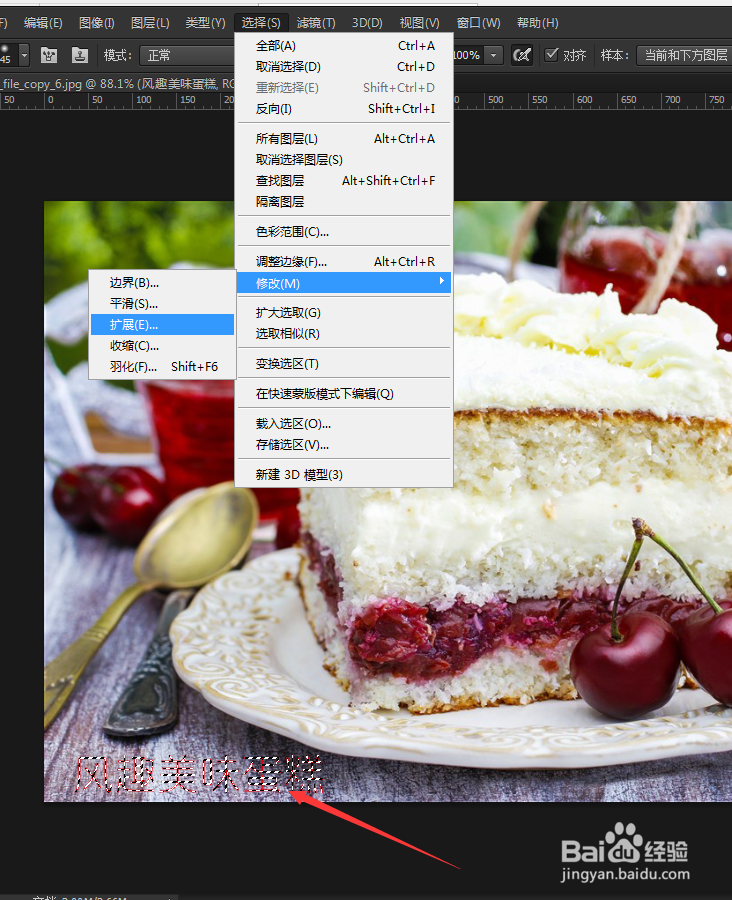Choose 在快速蒙版模式下编辑(Q)
Screen dimensions: 732x900
click(x=344, y=394)
